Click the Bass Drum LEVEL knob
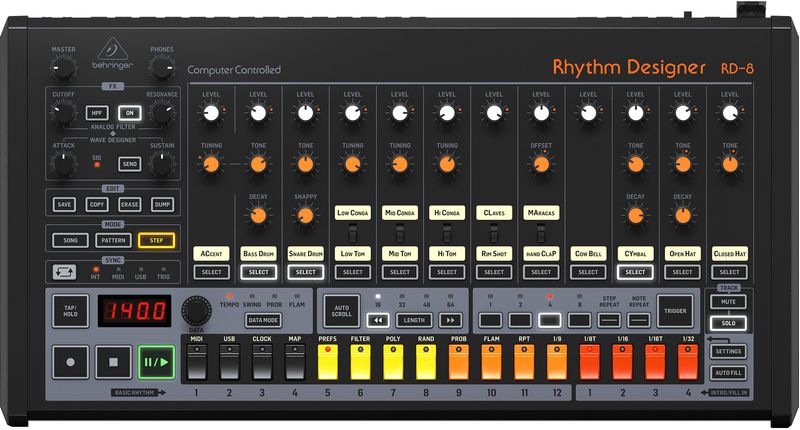800x430 pixels. point(259,113)
